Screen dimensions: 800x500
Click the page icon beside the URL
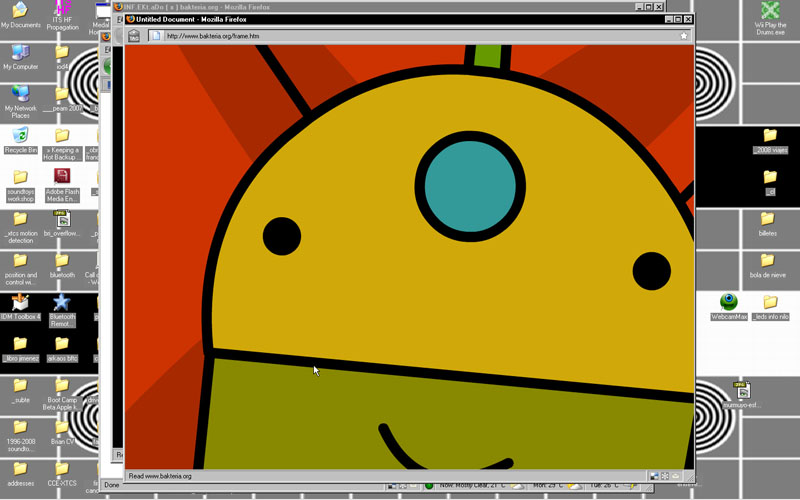pos(155,36)
